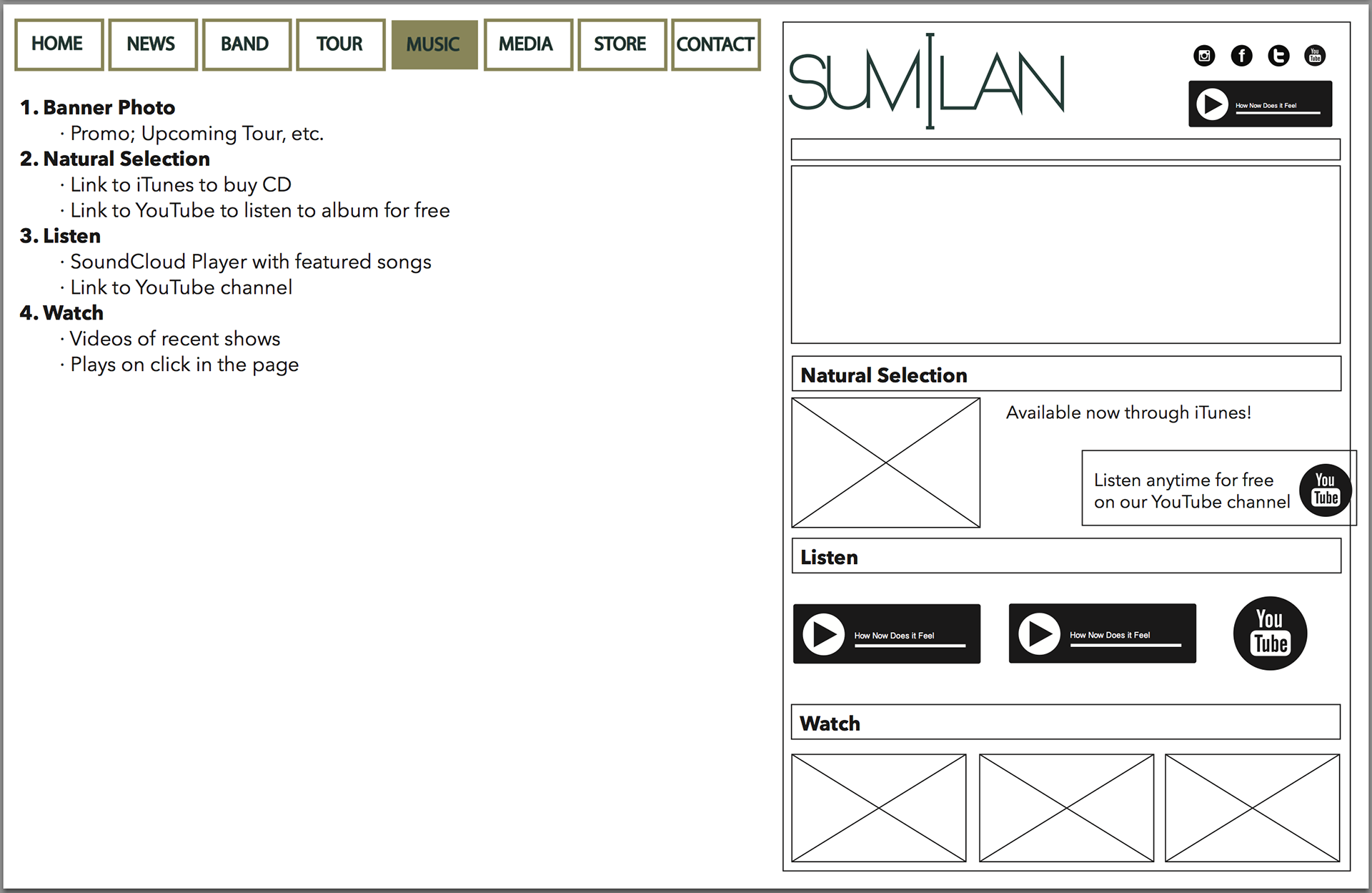Go to the TOUR nav tab
This screenshot has width=1372, height=893.
pyautogui.click(x=340, y=44)
